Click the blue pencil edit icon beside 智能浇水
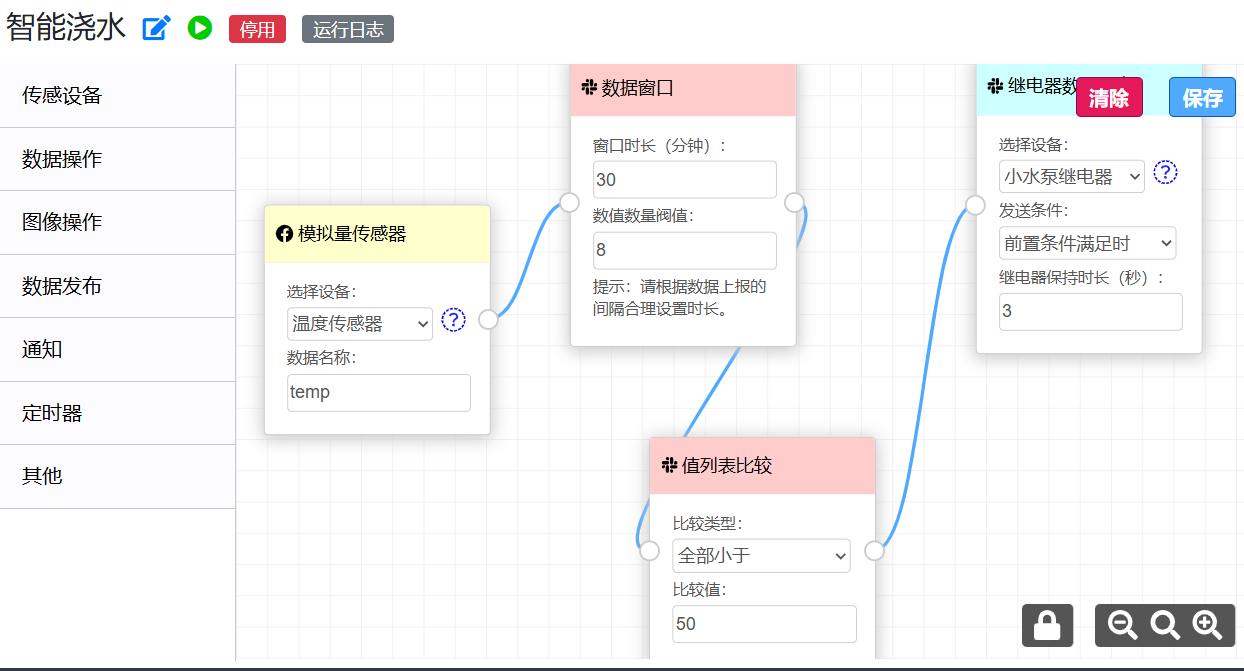The image size is (1244, 671). tap(156, 28)
